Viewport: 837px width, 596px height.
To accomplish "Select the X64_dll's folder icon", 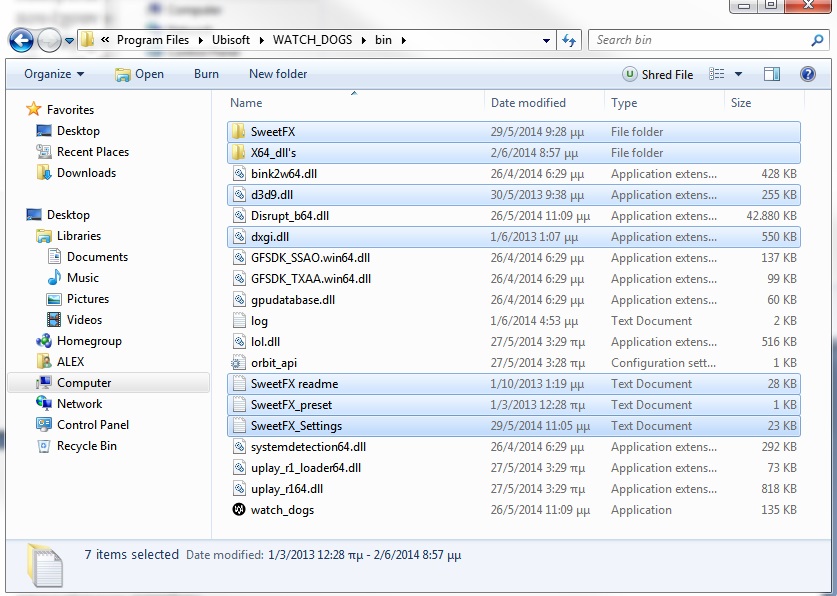I will click(238, 153).
